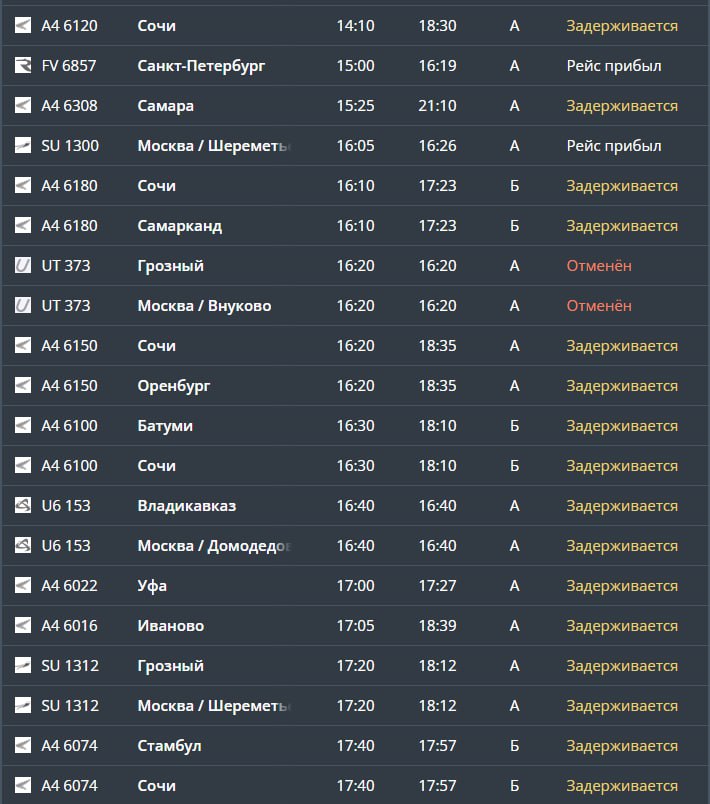This screenshot has width=710, height=804.
Task: Click the airline icon for flight A4 6308
Action: [x=23, y=106]
